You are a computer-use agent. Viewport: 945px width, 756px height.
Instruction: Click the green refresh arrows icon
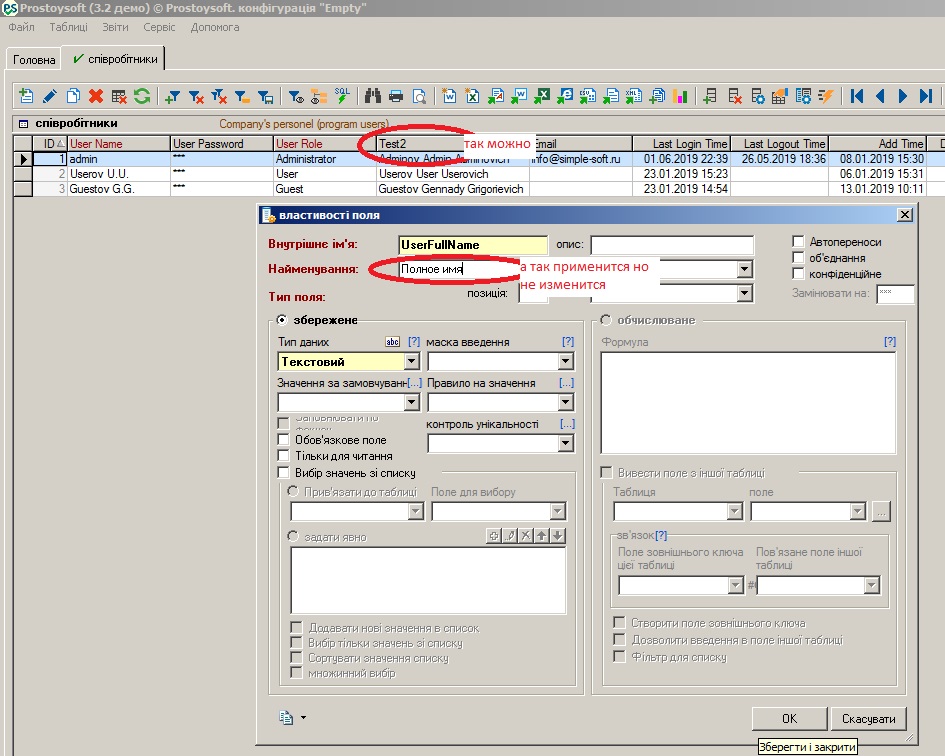[142, 96]
